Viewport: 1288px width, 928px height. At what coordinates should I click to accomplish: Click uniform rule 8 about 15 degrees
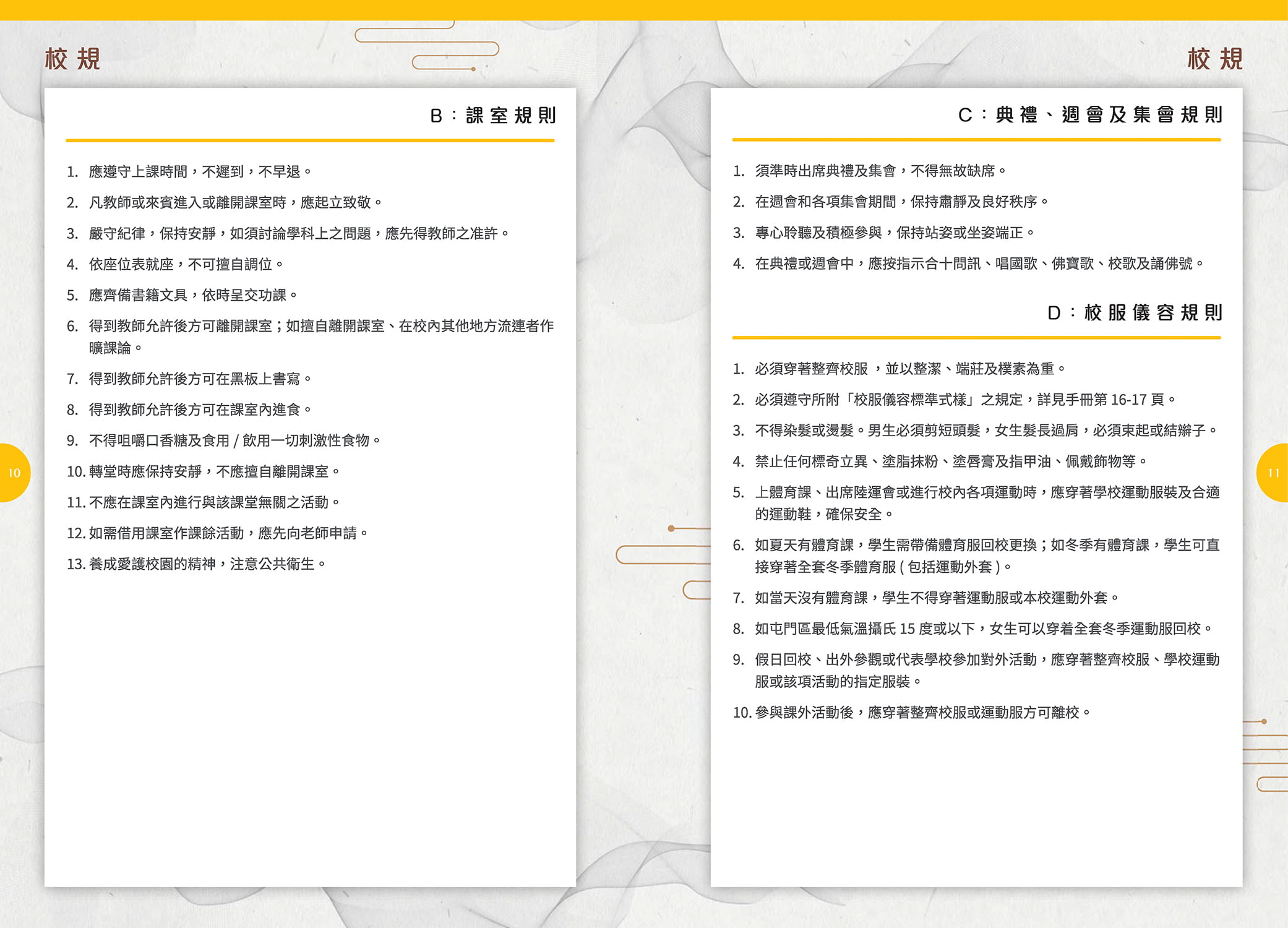point(982,629)
